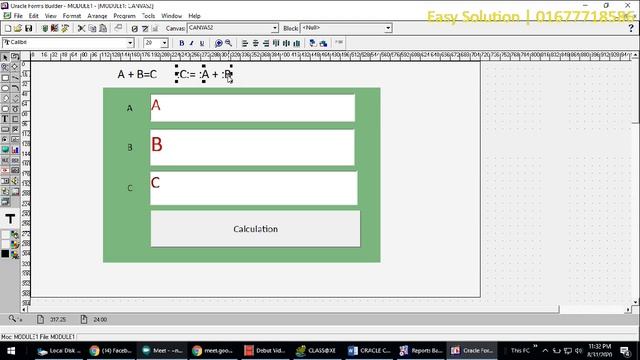
Task: Pick the Arc drawing tool
Action: [x=15, y=88]
